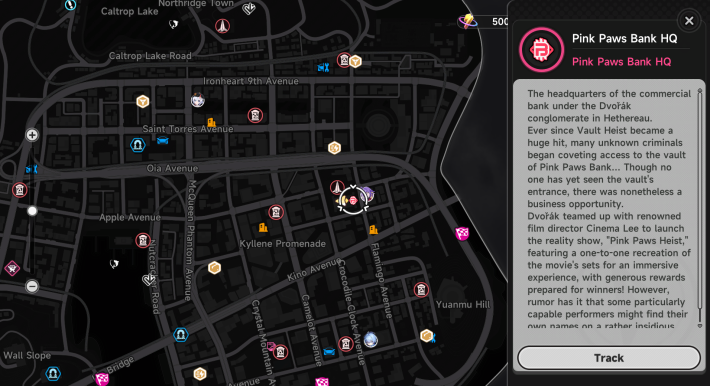Click the Caltrop Lake label
This screenshot has height=386, width=710.
click(130, 11)
